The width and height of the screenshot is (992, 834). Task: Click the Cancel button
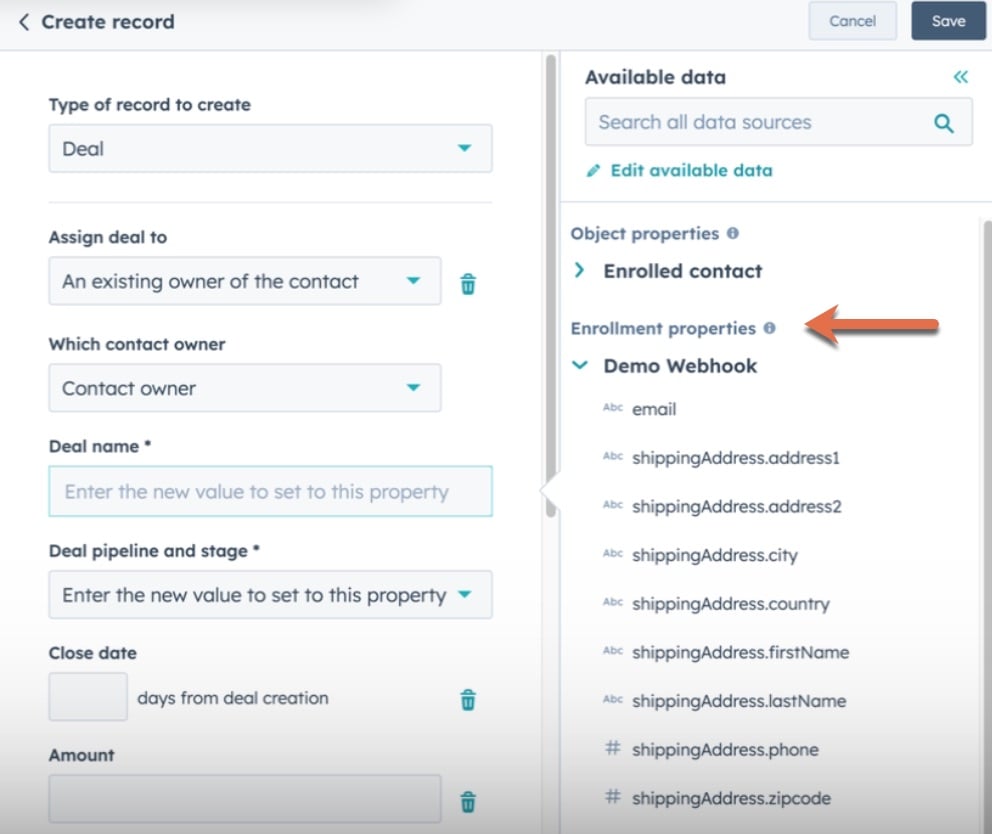click(x=852, y=20)
